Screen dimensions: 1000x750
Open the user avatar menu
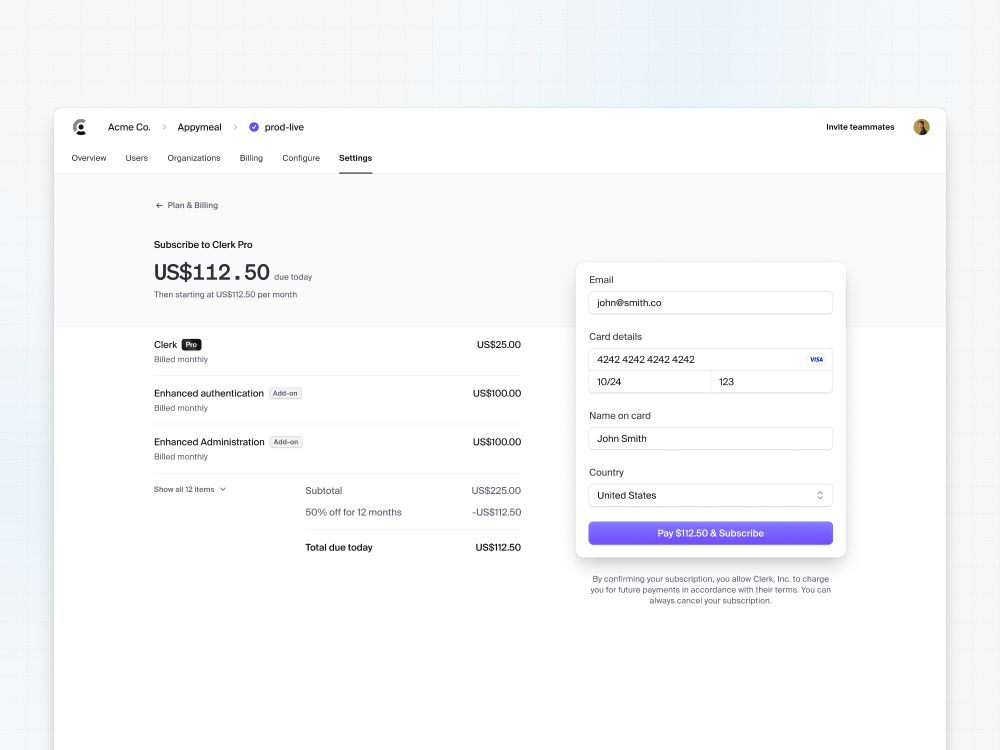coord(921,127)
